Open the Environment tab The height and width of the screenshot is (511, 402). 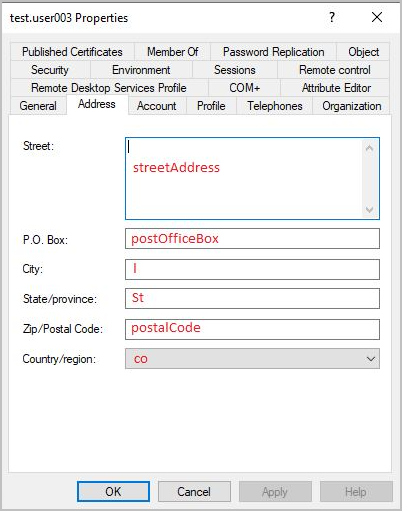(141, 70)
